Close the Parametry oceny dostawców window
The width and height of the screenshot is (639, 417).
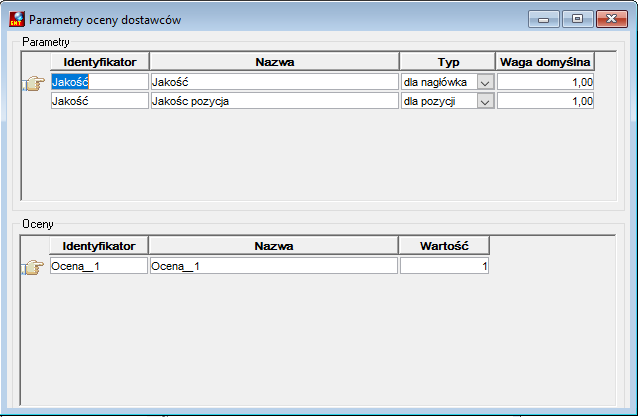click(612, 19)
